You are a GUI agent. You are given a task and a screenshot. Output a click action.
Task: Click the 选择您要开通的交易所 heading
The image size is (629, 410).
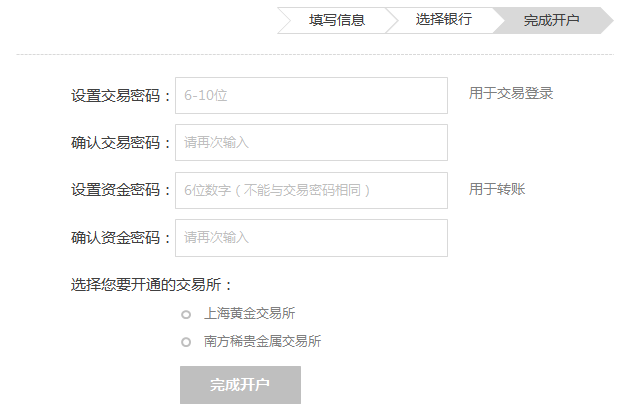pos(151,284)
